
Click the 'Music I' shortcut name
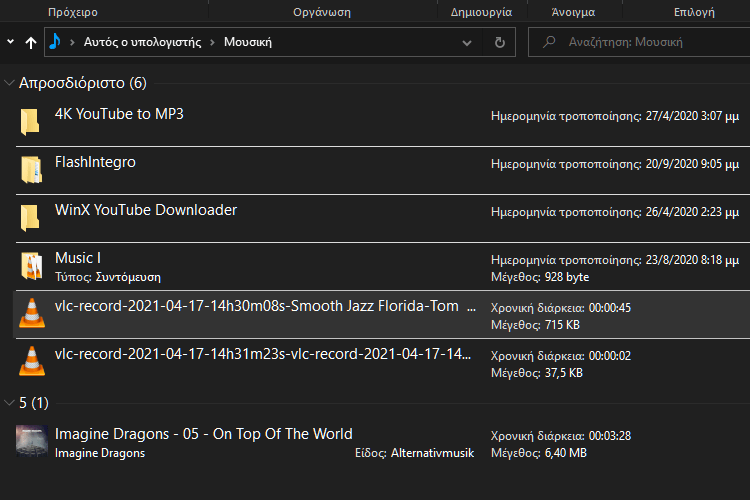(x=78, y=258)
